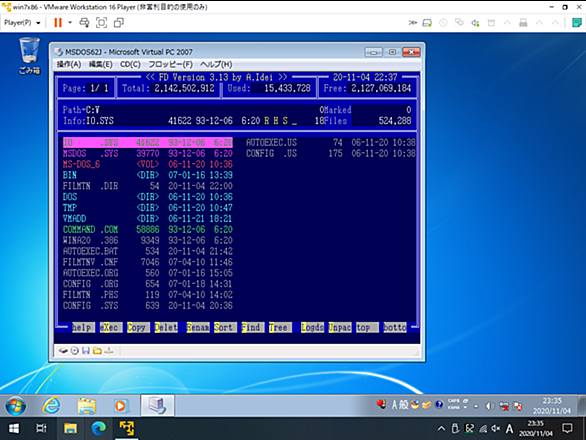Click the hard disk icon in Virtual PC status bar

pos(63,351)
